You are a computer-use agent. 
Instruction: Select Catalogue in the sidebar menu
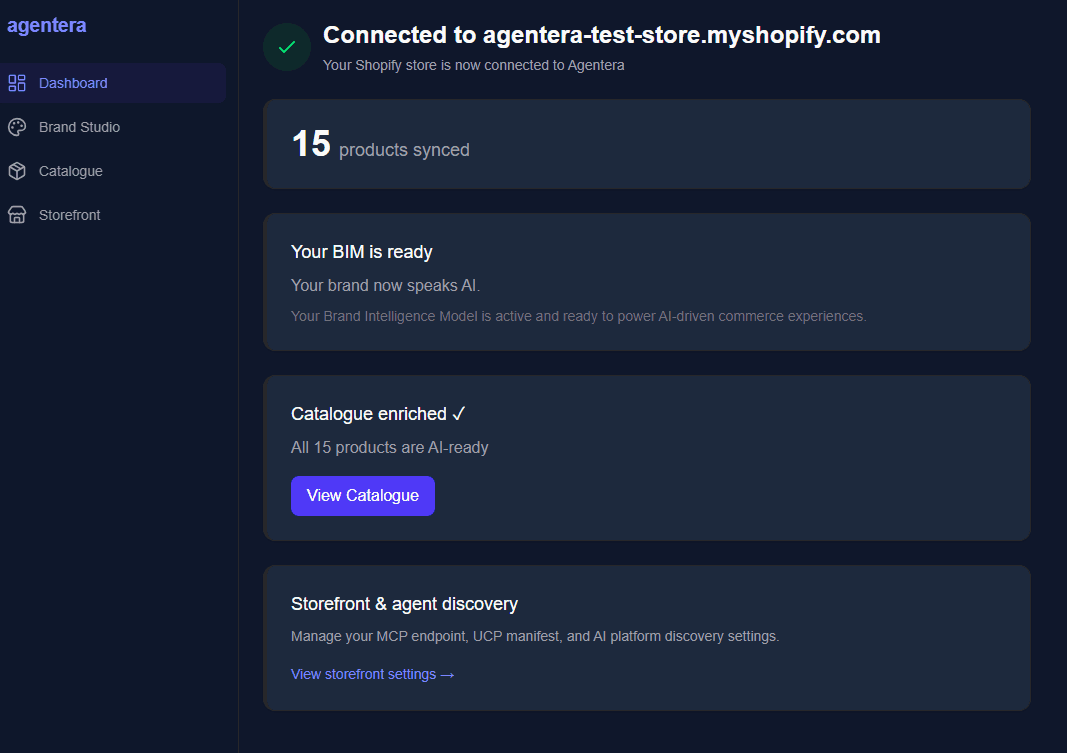[x=68, y=171]
